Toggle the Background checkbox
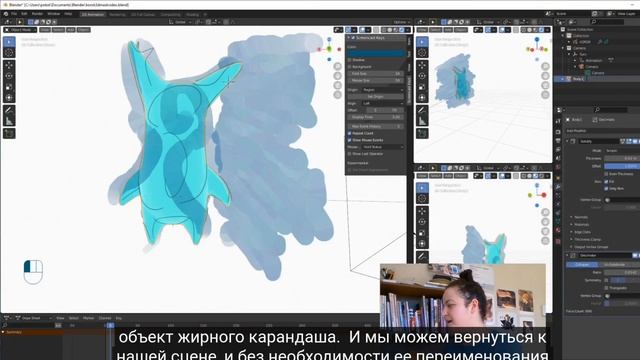 coord(349,67)
